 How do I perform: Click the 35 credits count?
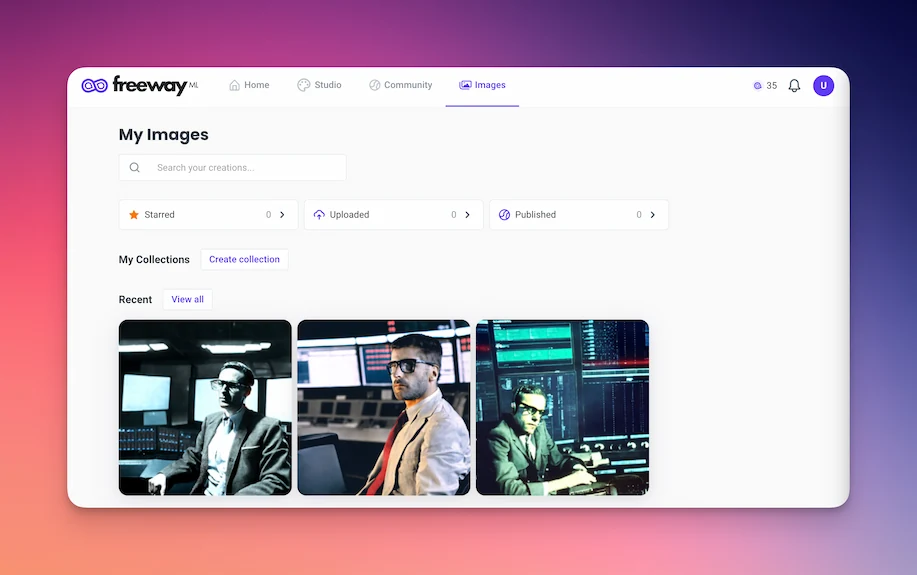(x=771, y=85)
